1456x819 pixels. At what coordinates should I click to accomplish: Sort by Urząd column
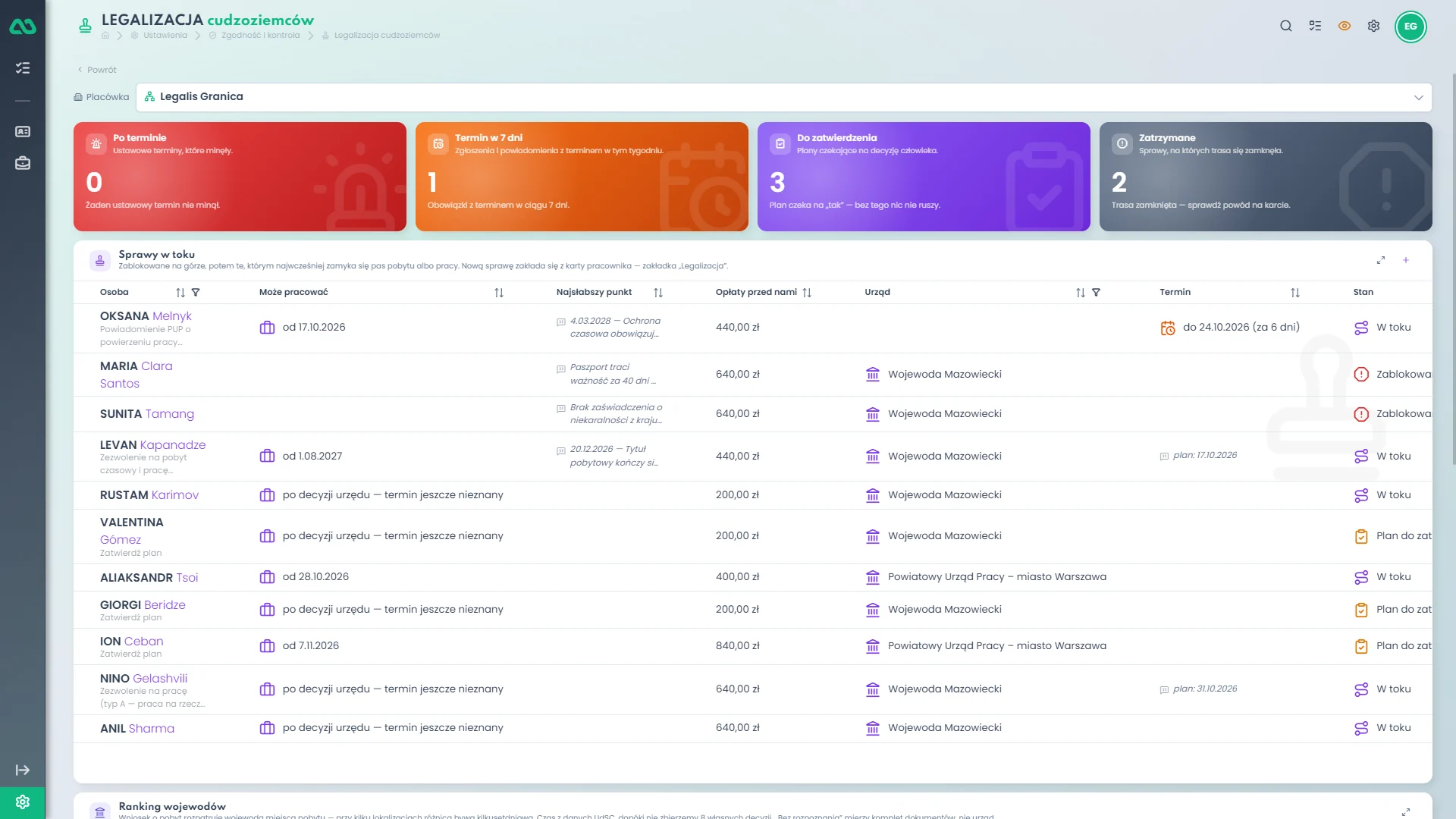pos(1081,293)
